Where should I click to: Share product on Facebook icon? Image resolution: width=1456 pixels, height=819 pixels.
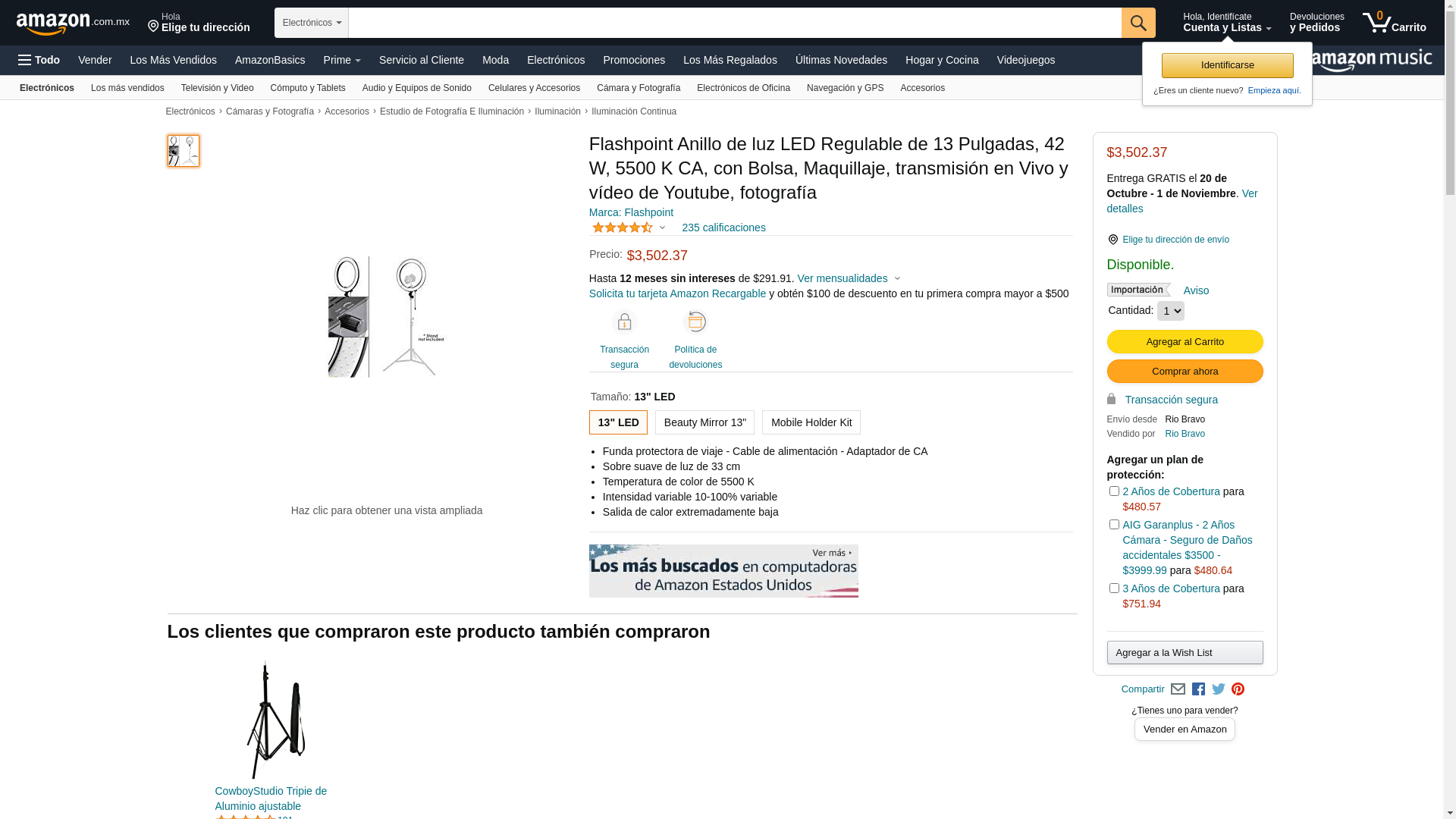(x=1198, y=689)
